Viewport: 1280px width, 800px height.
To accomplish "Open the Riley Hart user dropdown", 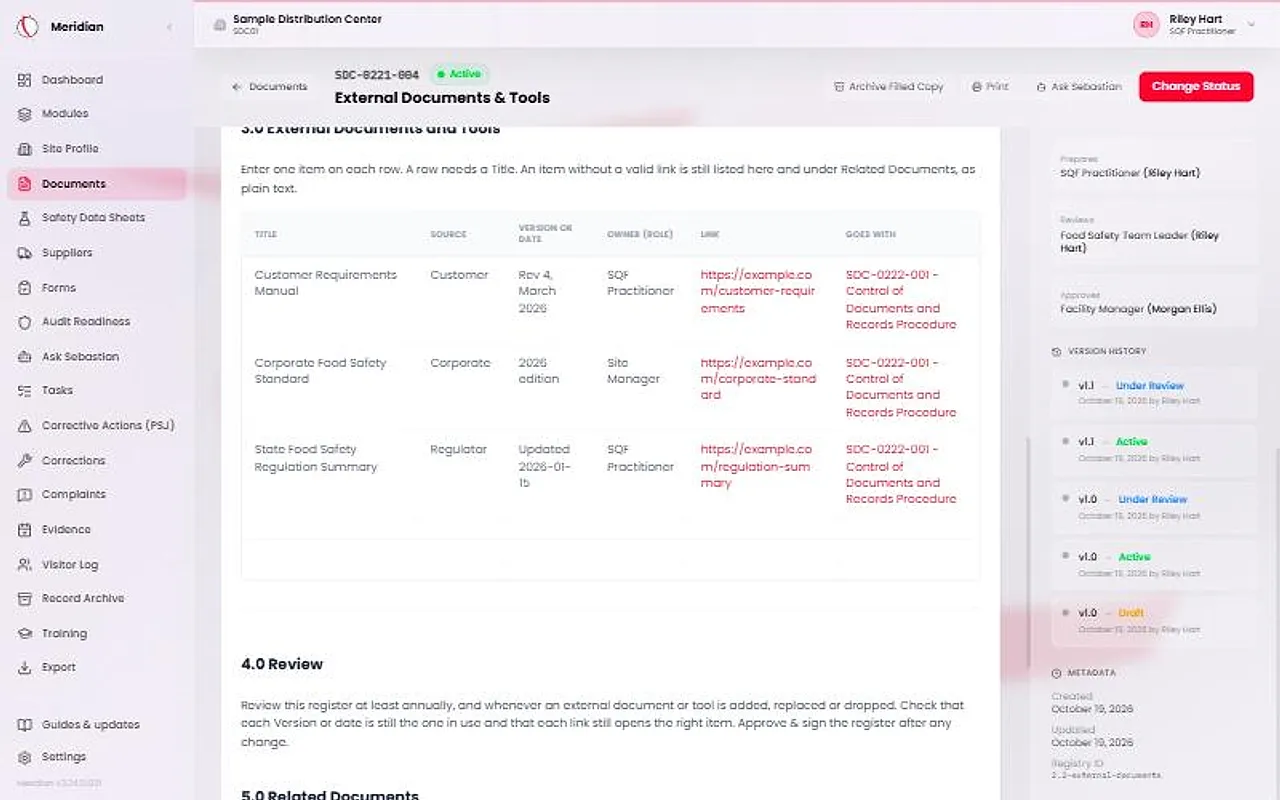I will [1195, 25].
